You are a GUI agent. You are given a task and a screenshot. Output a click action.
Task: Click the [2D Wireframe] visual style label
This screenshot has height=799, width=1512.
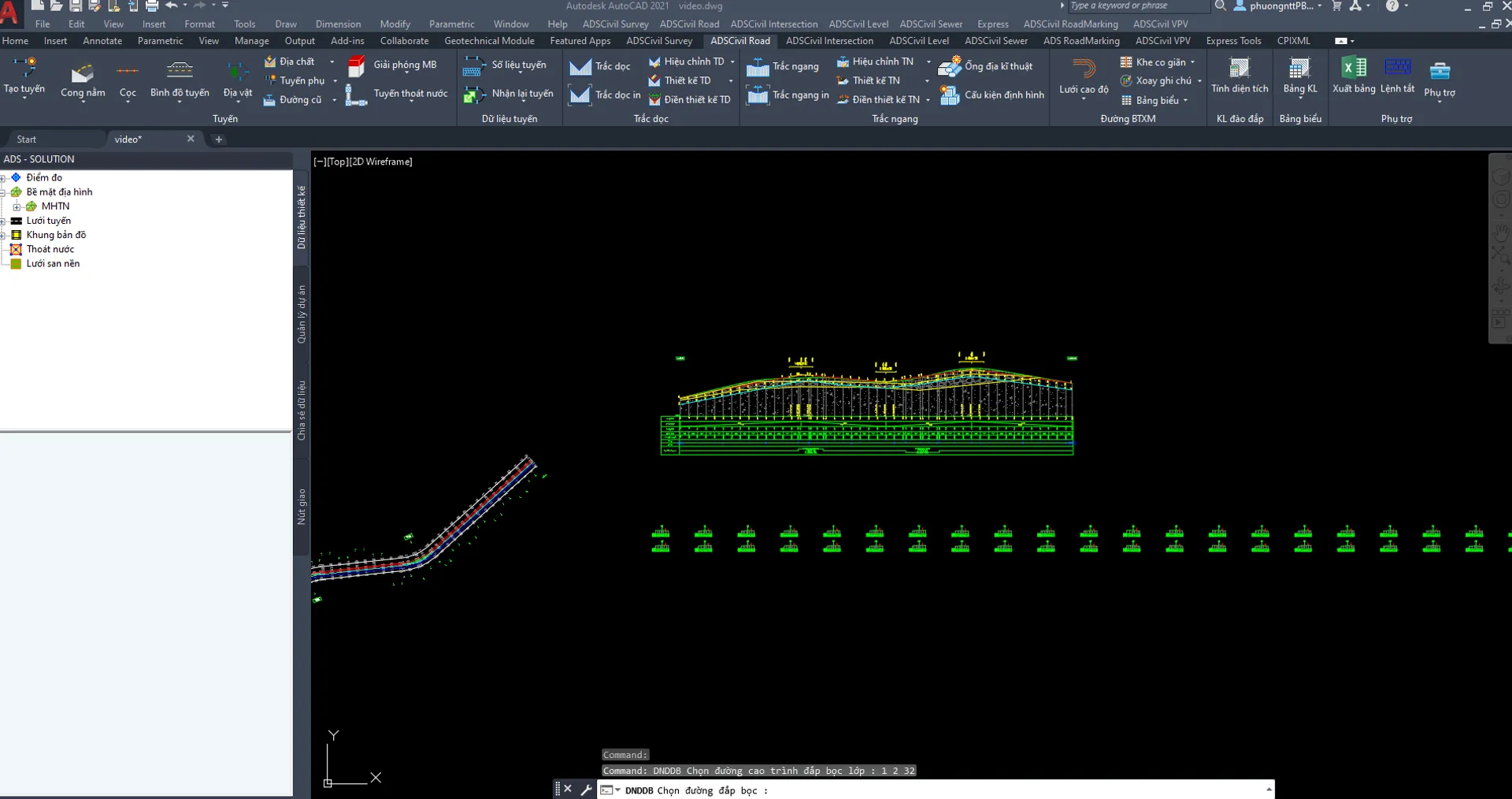point(381,162)
